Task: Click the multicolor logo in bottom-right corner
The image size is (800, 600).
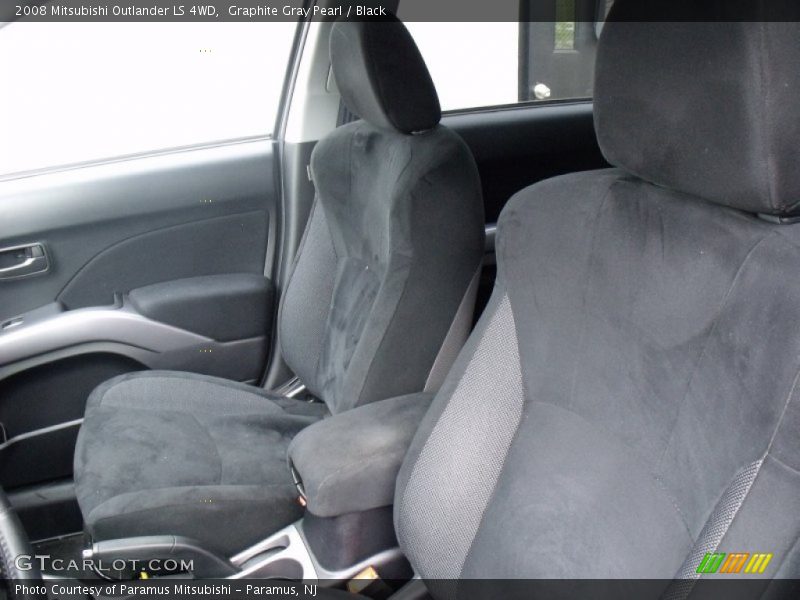Action: pos(735,562)
